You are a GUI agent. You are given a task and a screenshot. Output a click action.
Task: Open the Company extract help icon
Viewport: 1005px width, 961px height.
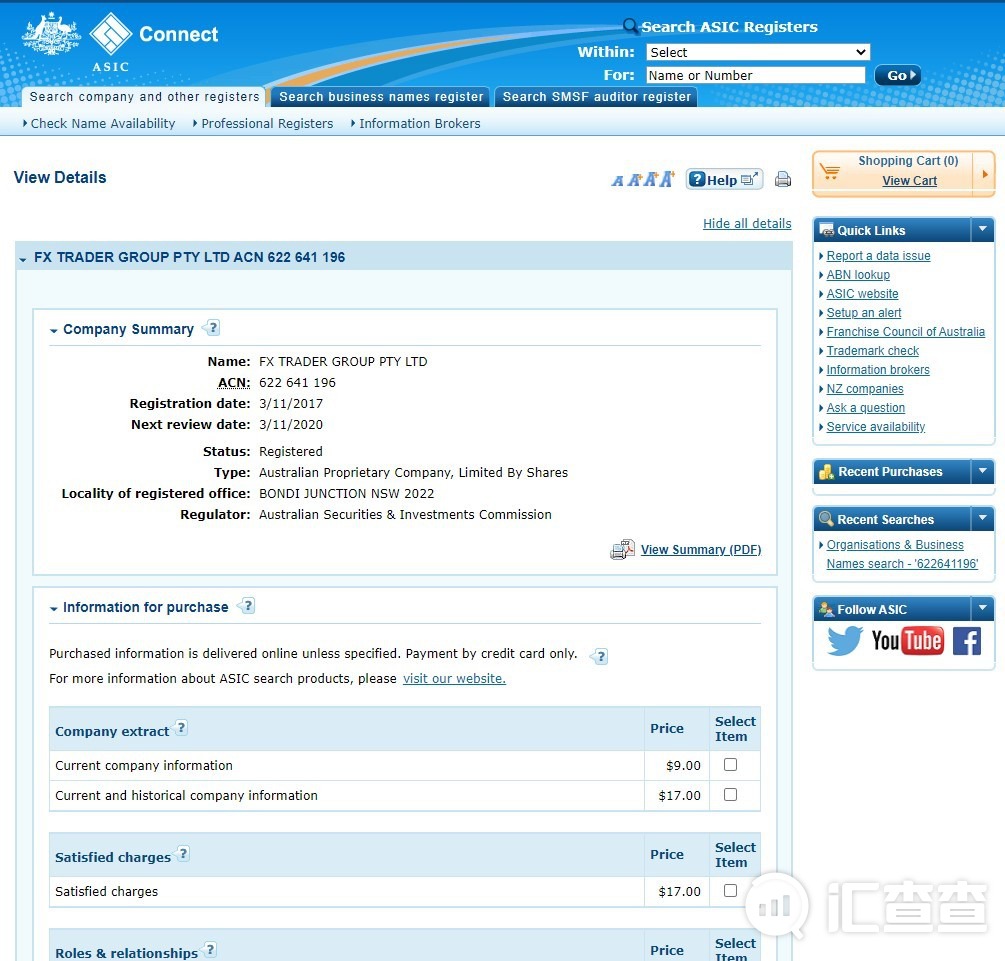click(181, 728)
